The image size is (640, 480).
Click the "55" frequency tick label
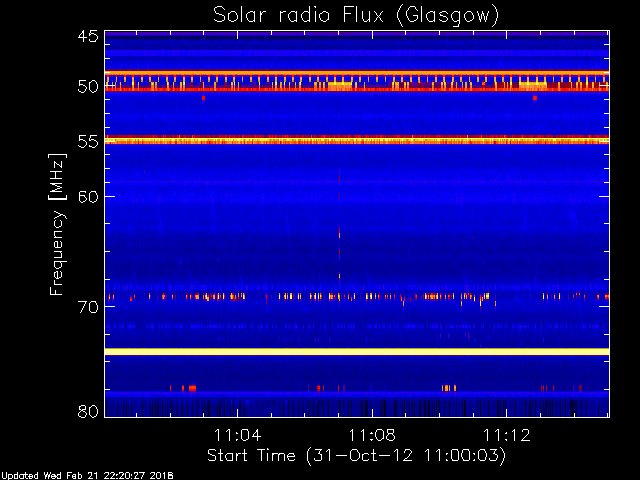click(88, 142)
